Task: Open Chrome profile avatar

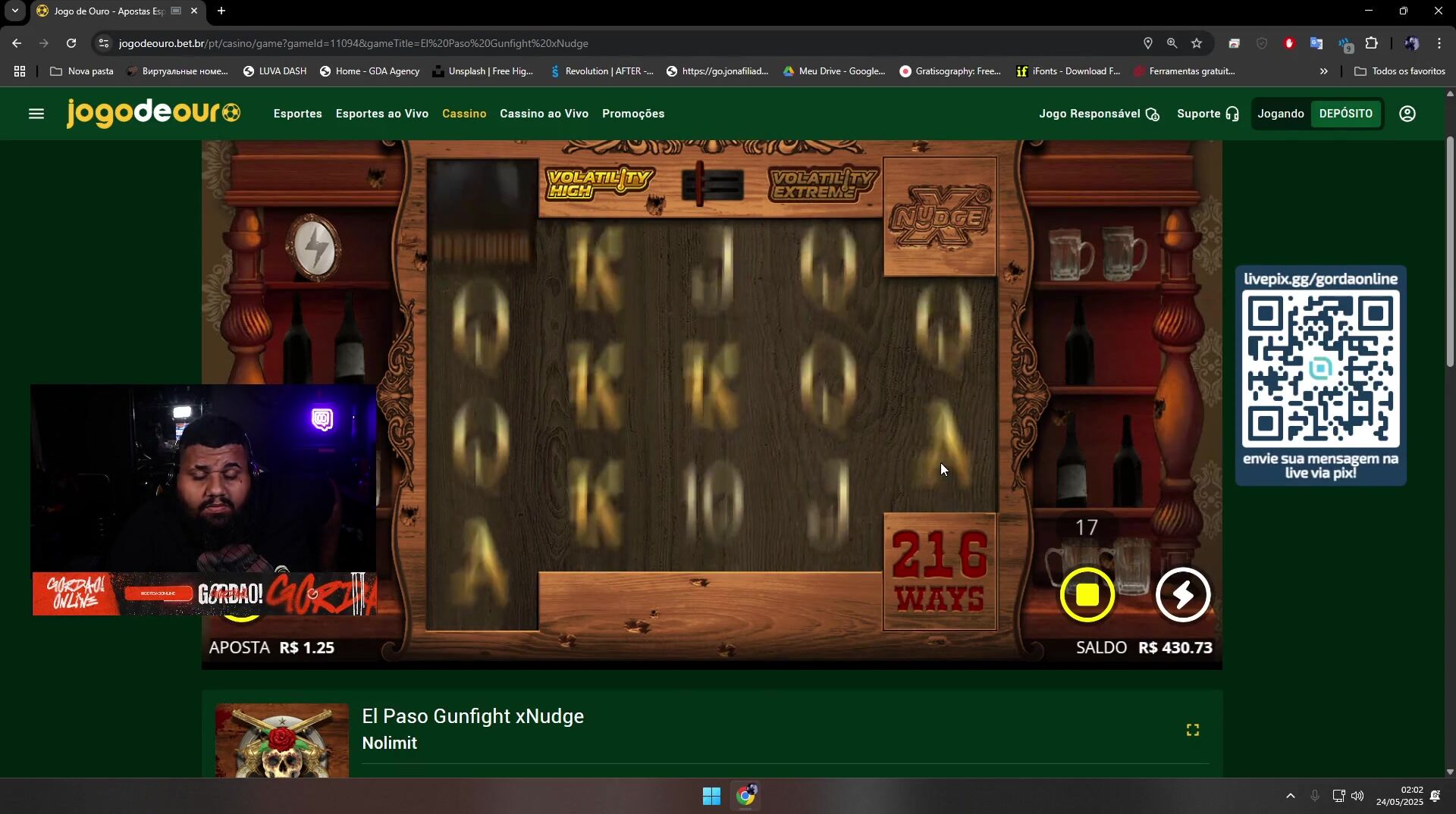Action: click(x=1411, y=43)
